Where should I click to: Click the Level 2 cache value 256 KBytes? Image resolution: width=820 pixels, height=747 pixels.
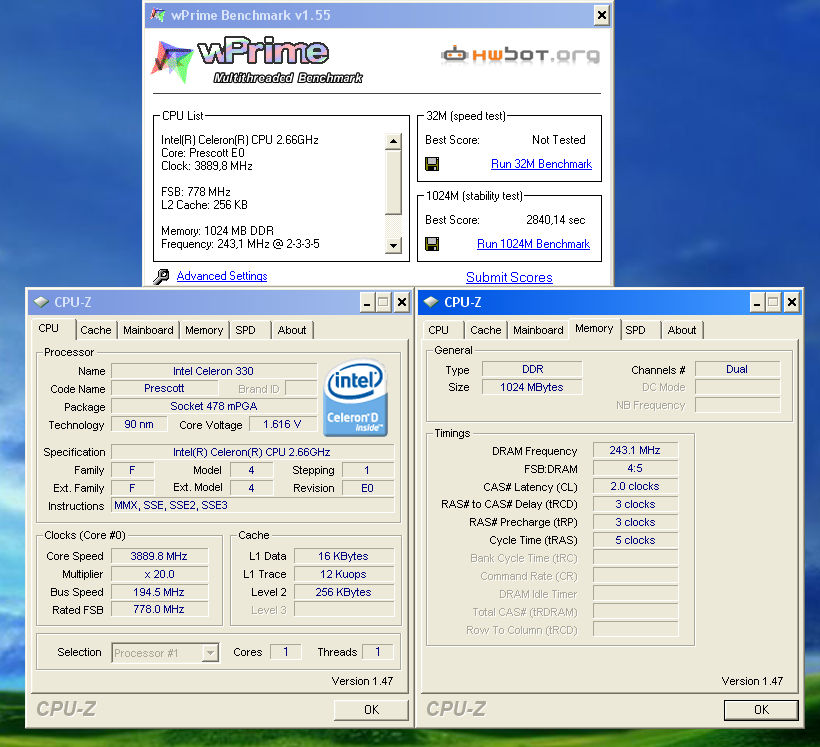[x=344, y=592]
